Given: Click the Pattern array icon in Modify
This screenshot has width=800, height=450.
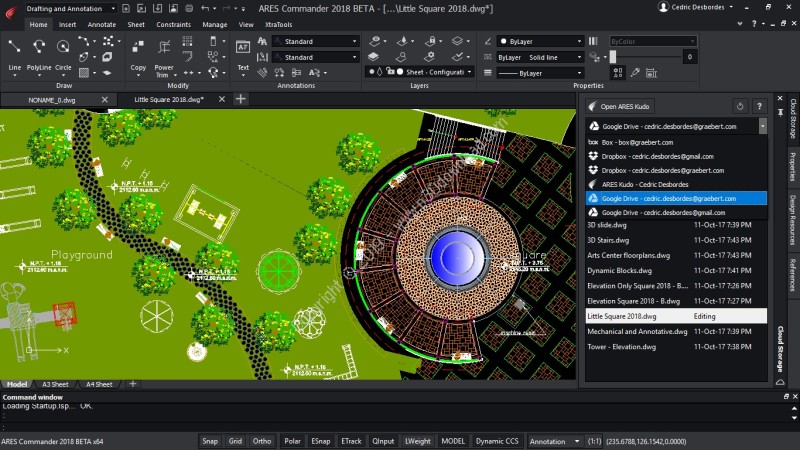Looking at the screenshot, I should [187, 41].
